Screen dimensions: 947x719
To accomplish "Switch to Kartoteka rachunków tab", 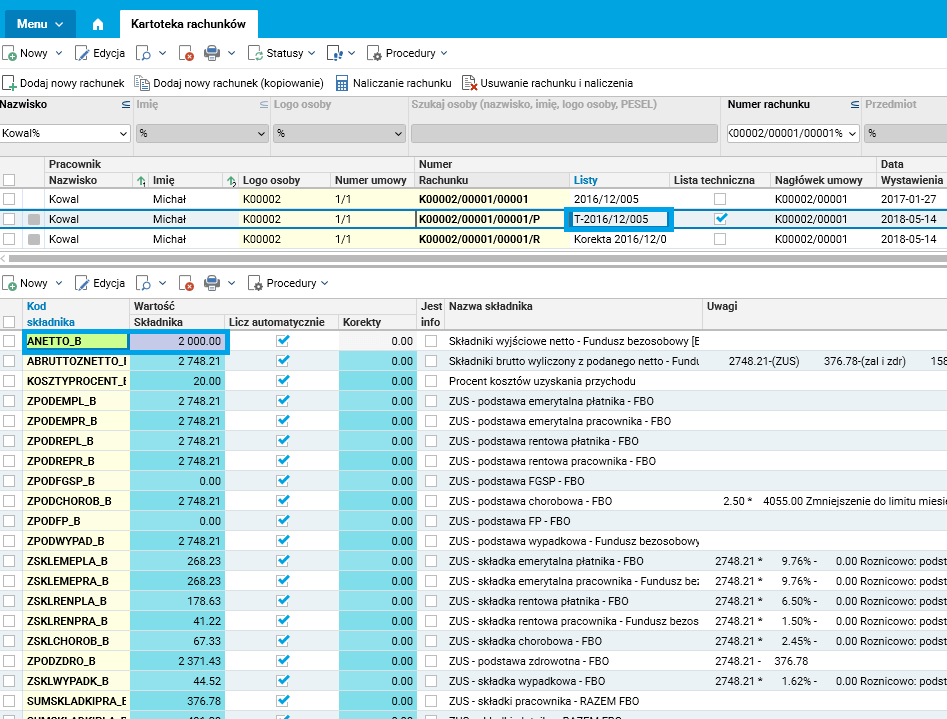I will 188,23.
